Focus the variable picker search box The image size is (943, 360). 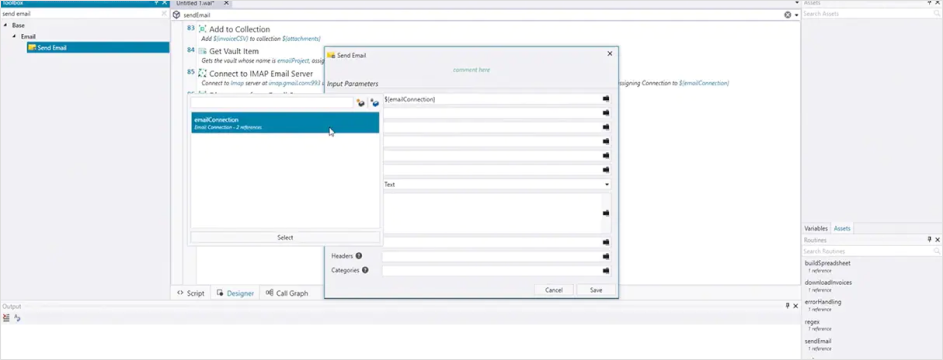coord(272,103)
